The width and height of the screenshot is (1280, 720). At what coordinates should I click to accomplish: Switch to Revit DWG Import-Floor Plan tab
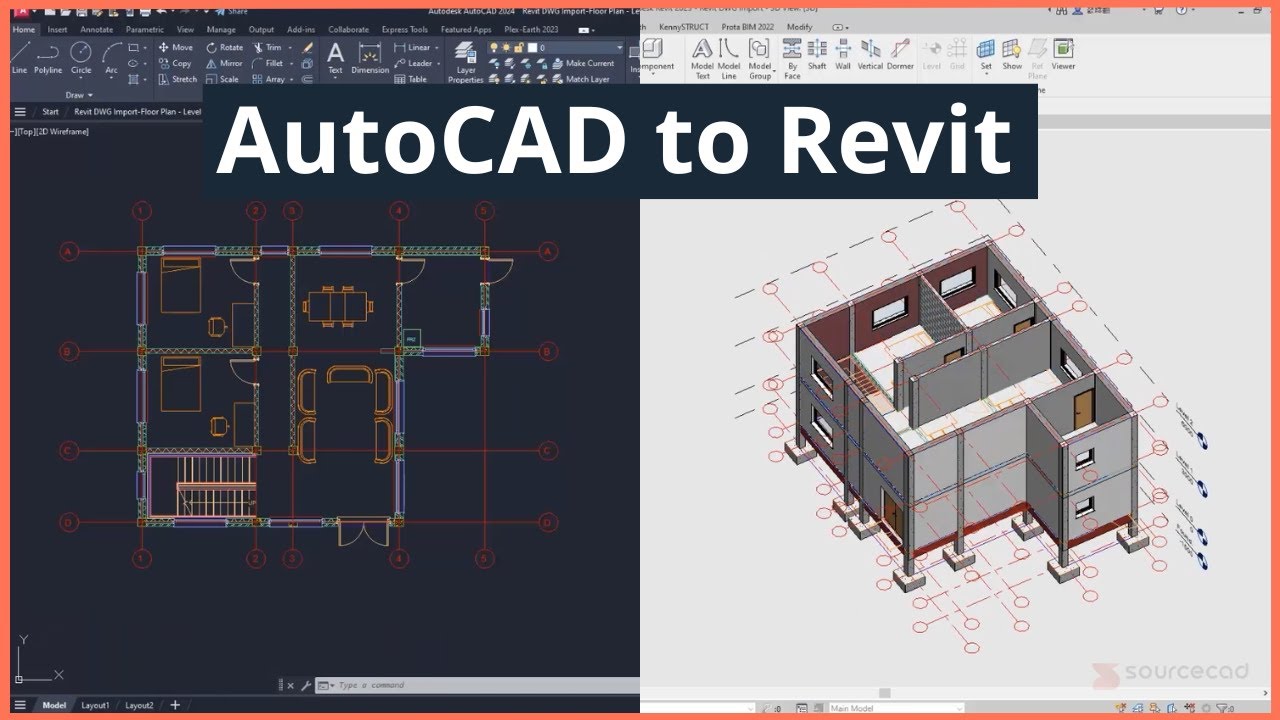[x=136, y=112]
